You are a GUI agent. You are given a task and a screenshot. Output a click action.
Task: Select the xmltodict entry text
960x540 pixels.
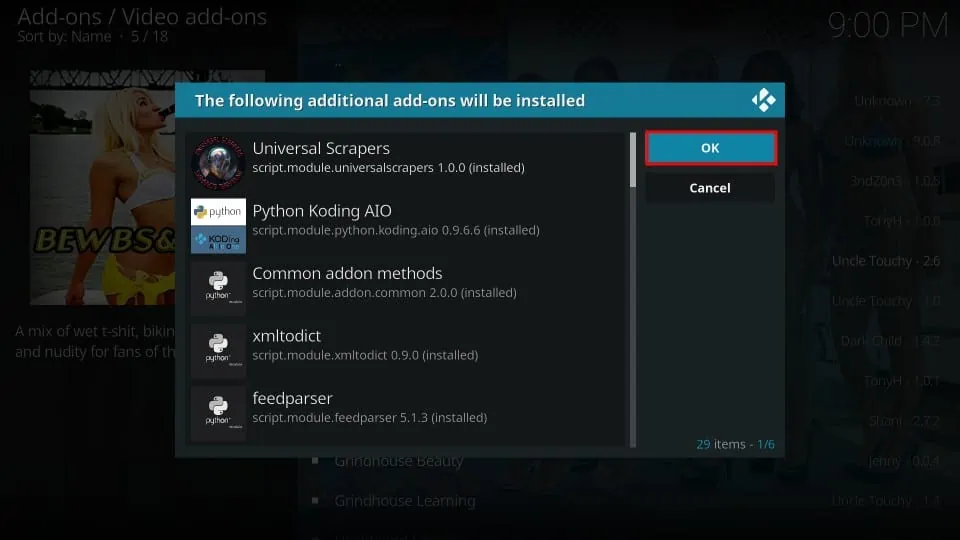(x=287, y=336)
